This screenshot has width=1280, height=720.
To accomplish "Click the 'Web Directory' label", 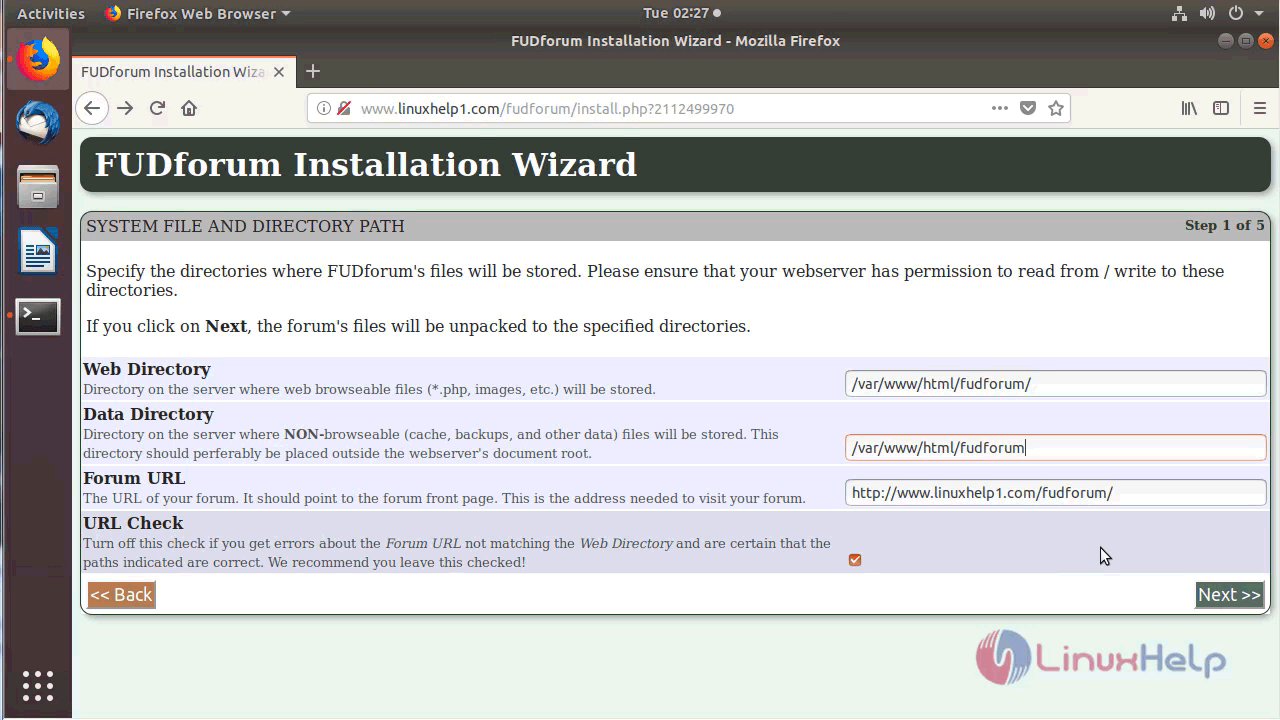I will click(147, 369).
